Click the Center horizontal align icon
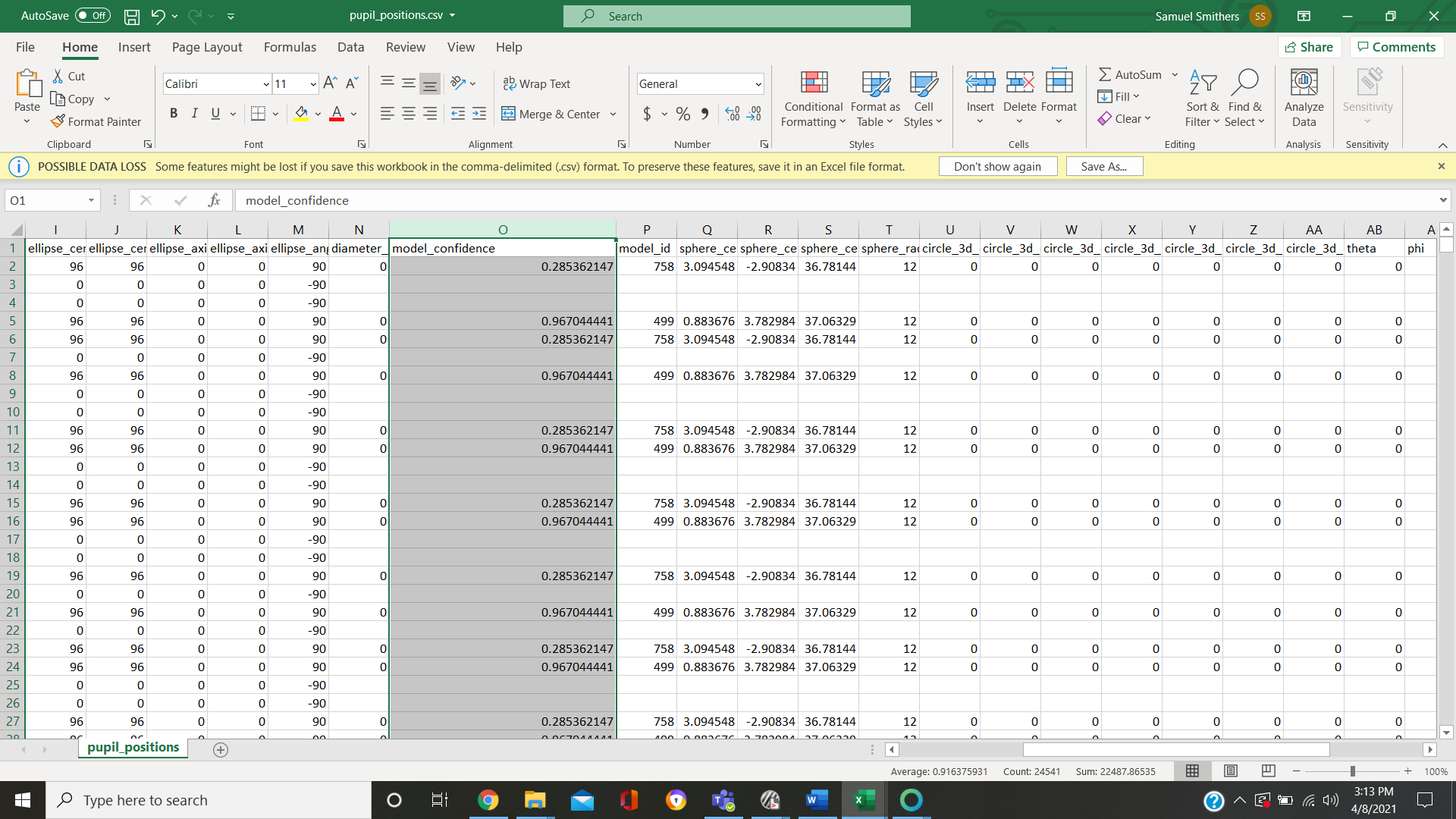Image resolution: width=1456 pixels, height=819 pixels. click(x=408, y=114)
